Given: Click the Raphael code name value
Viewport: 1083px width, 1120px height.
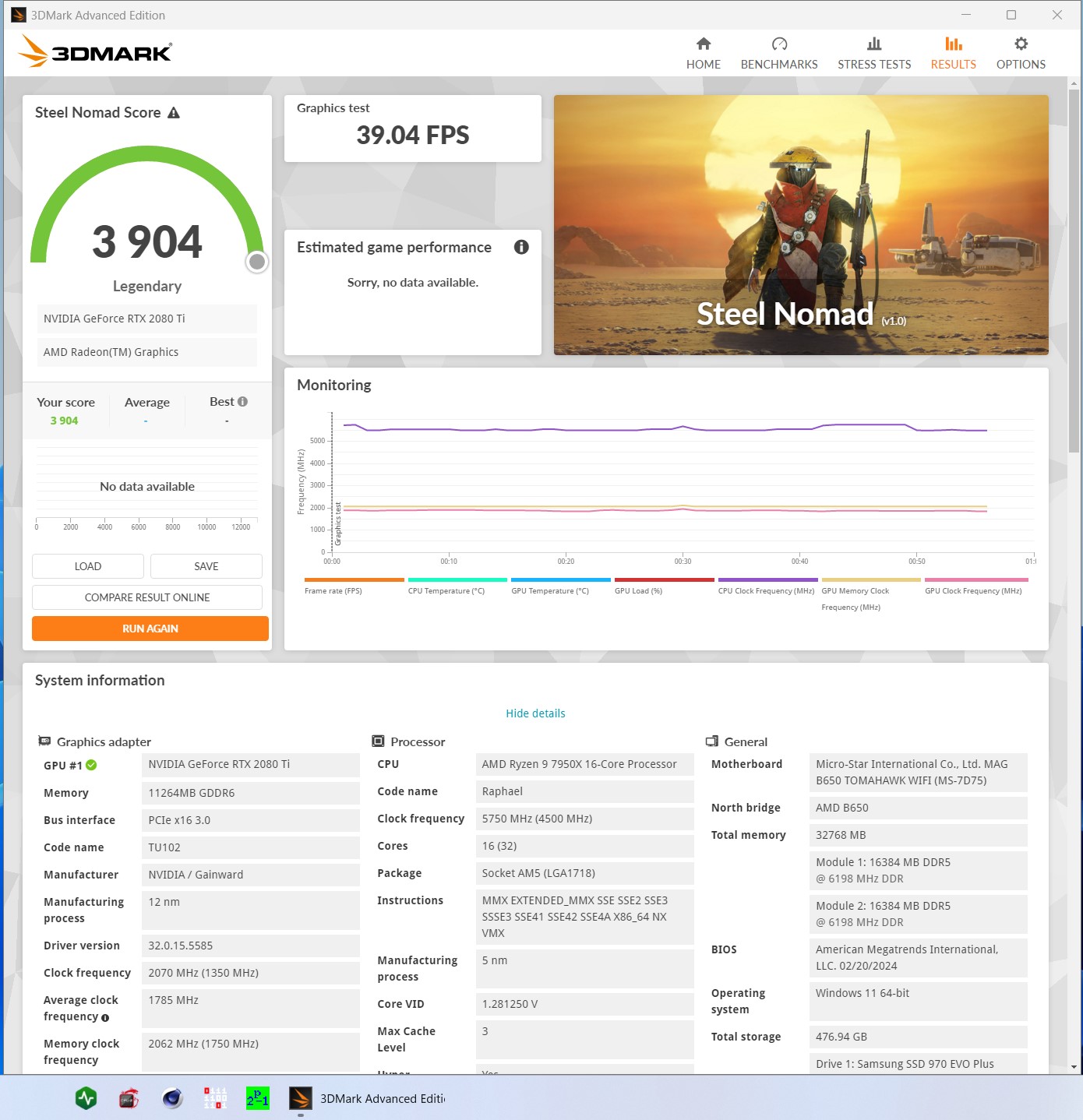Looking at the screenshot, I should tap(584, 791).
